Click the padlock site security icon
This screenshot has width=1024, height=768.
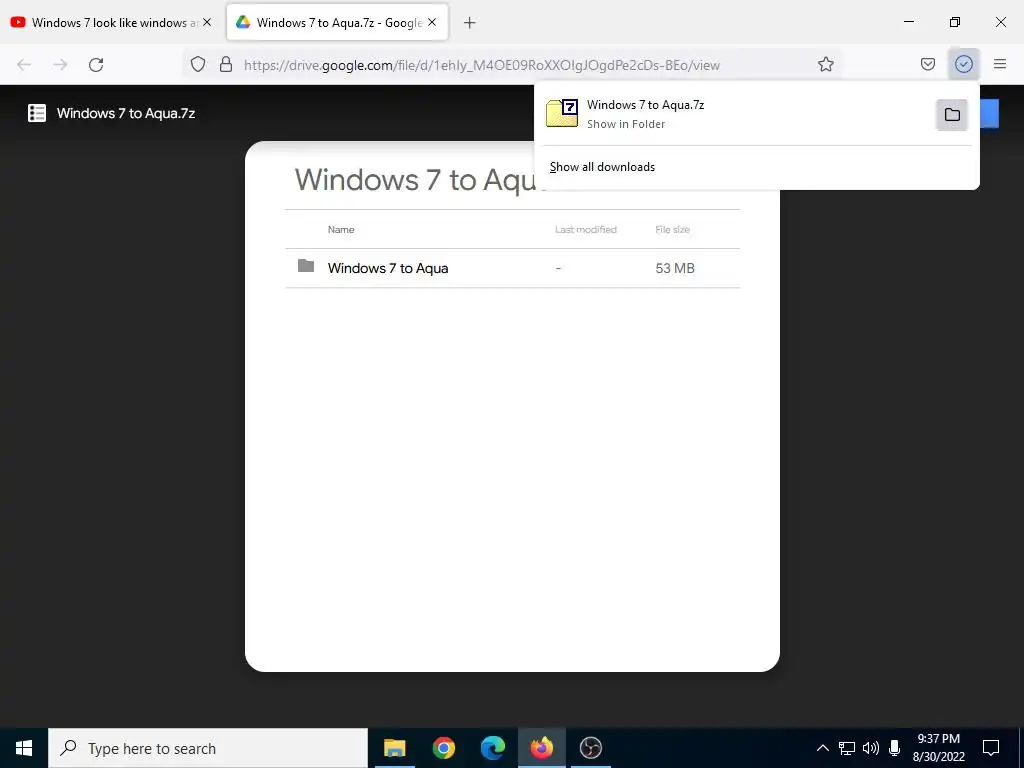[226, 64]
